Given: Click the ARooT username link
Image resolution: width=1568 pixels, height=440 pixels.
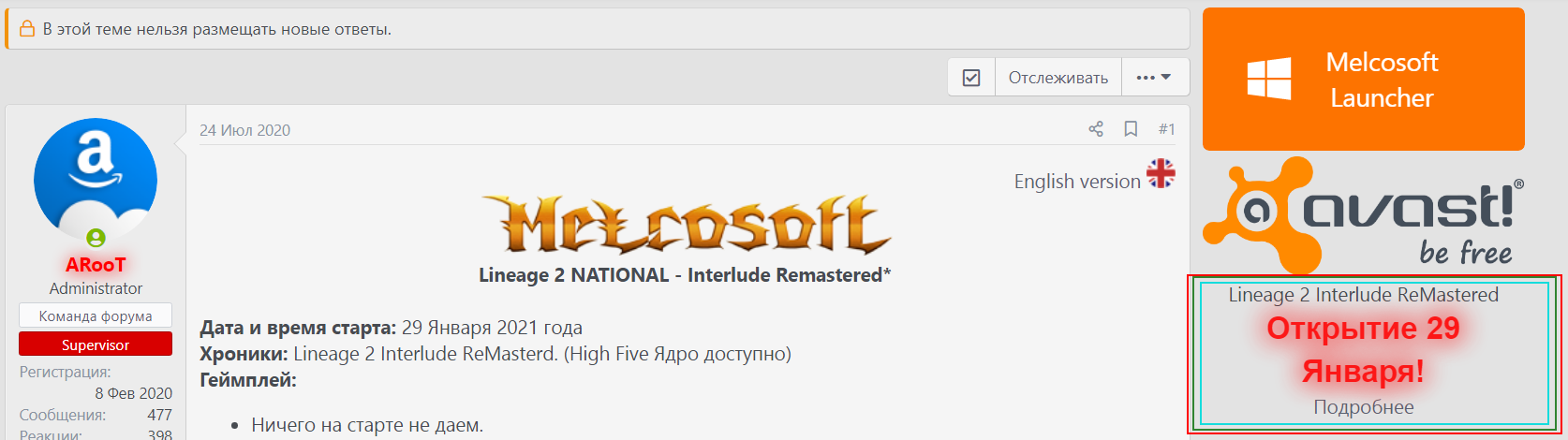Looking at the screenshot, I should coord(96,265).
